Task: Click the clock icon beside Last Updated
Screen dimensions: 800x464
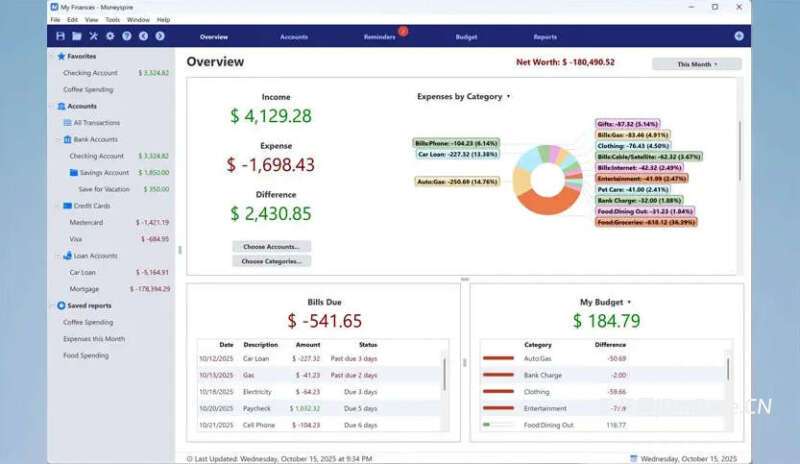Action: point(190,459)
